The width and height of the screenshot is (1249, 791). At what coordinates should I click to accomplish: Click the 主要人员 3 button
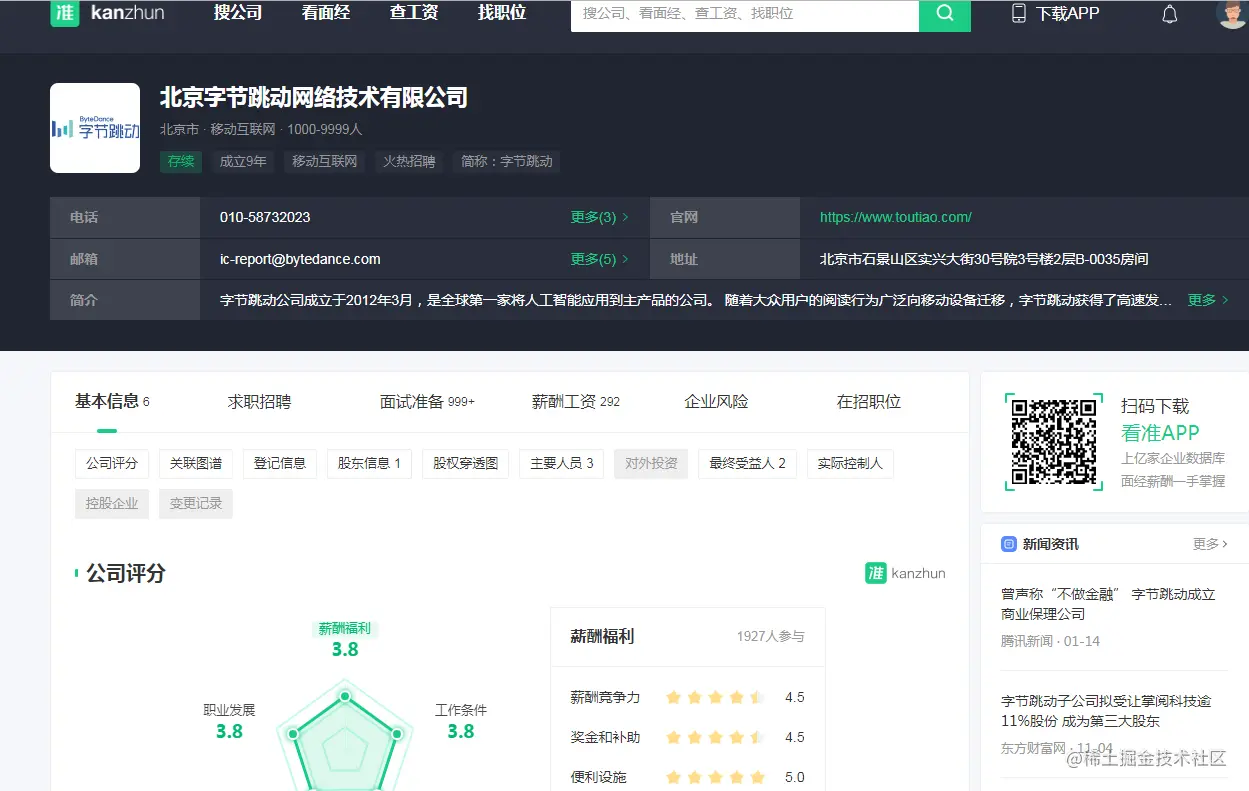point(561,464)
